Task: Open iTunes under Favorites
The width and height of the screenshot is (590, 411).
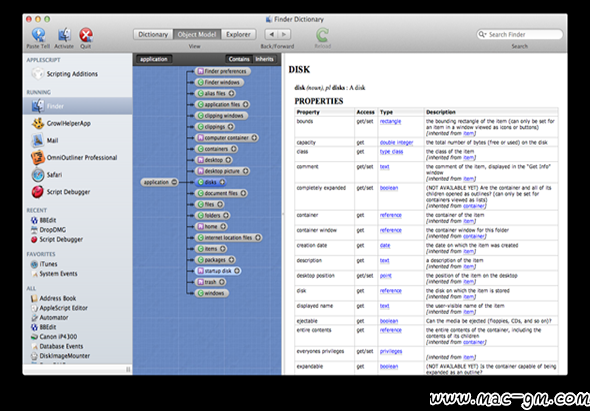Action: click(44, 264)
